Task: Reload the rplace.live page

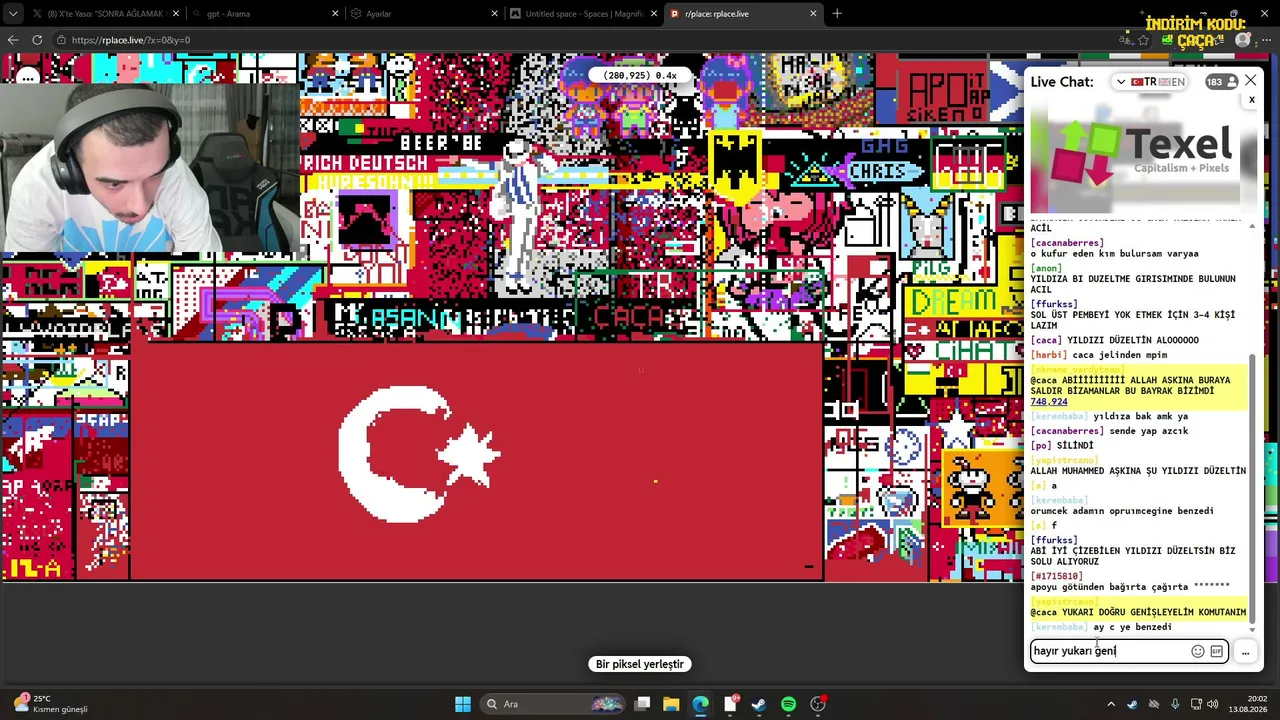Action: coord(37,40)
